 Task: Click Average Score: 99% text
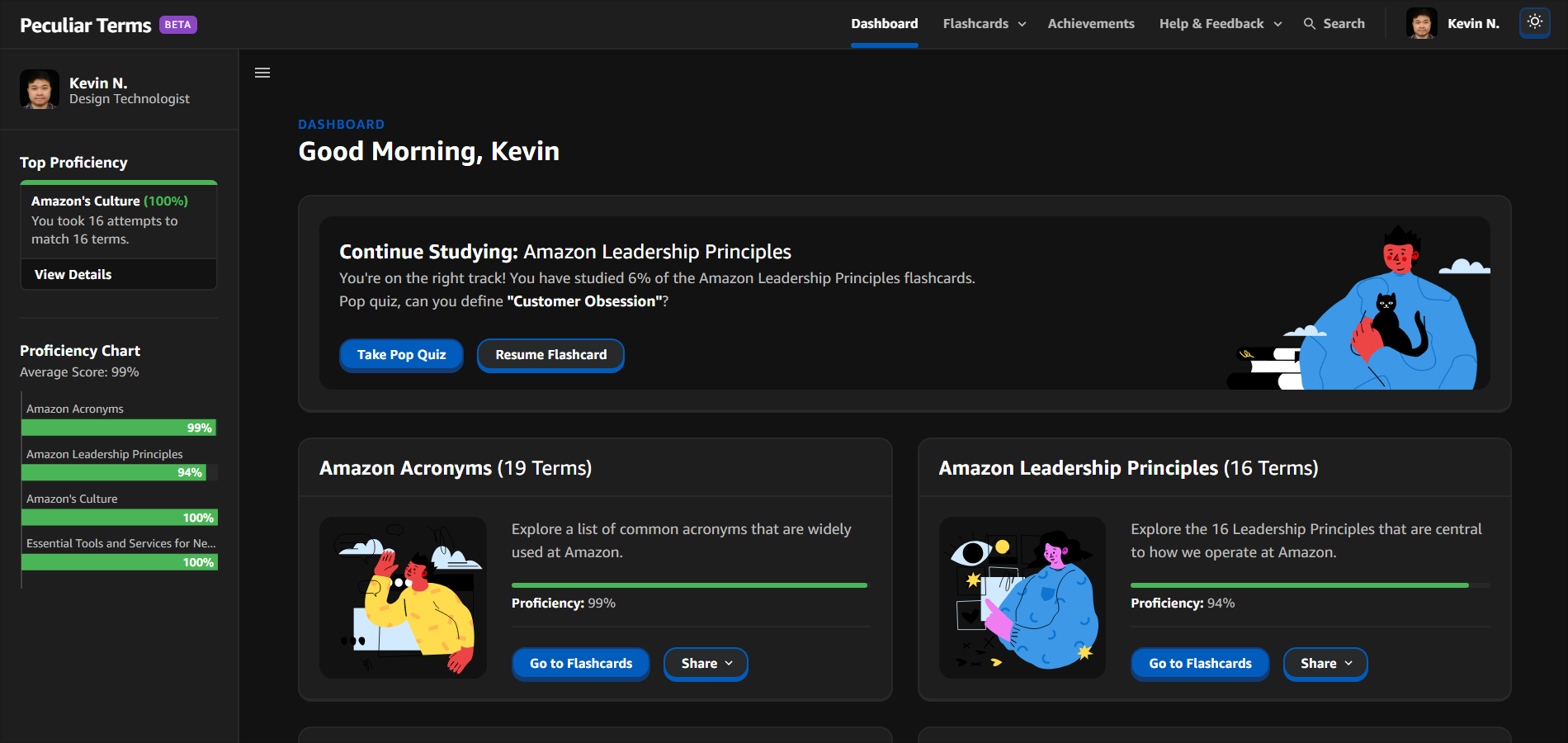tap(79, 372)
